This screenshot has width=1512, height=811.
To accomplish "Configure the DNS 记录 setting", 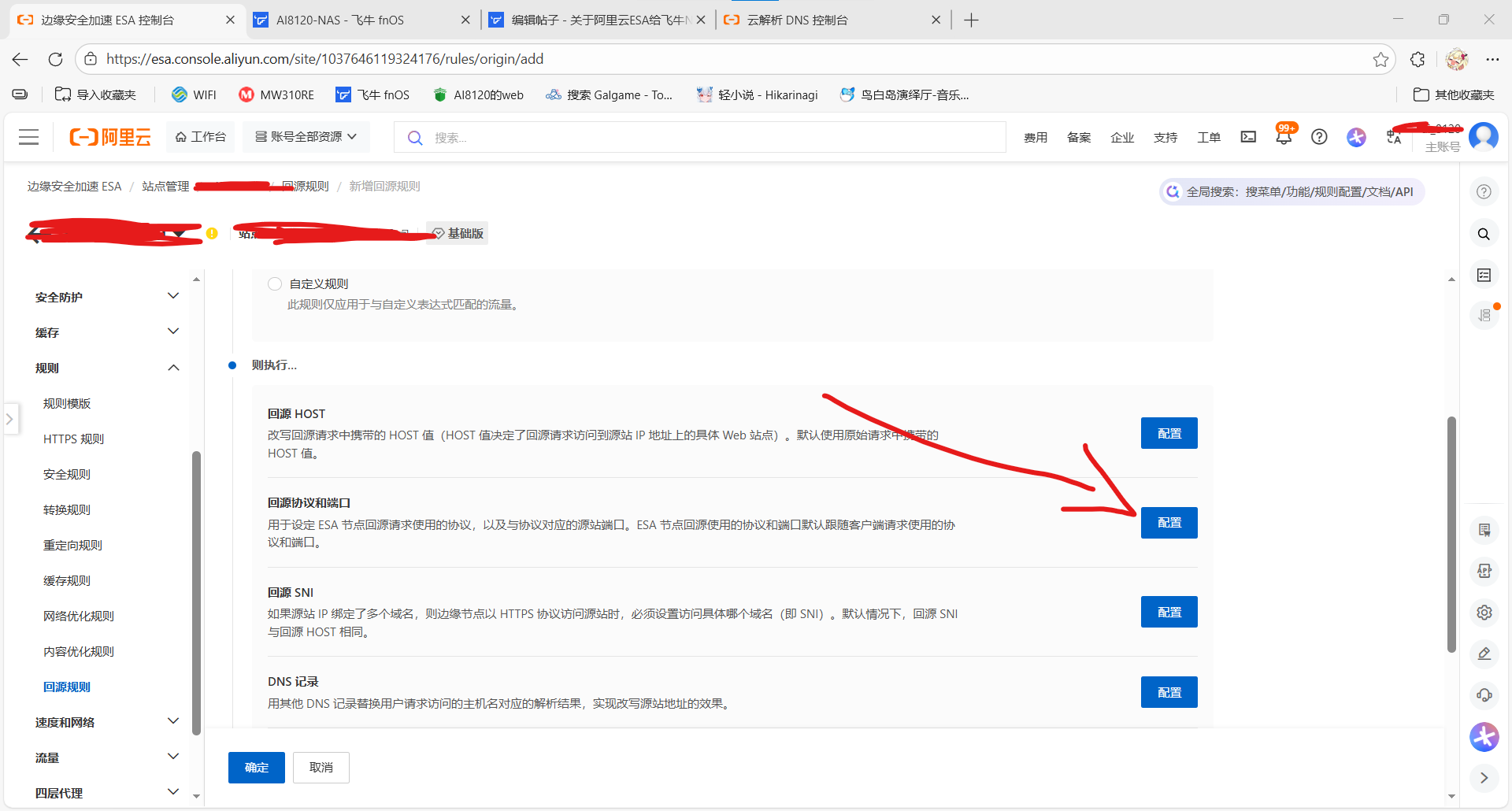I will coord(1169,692).
